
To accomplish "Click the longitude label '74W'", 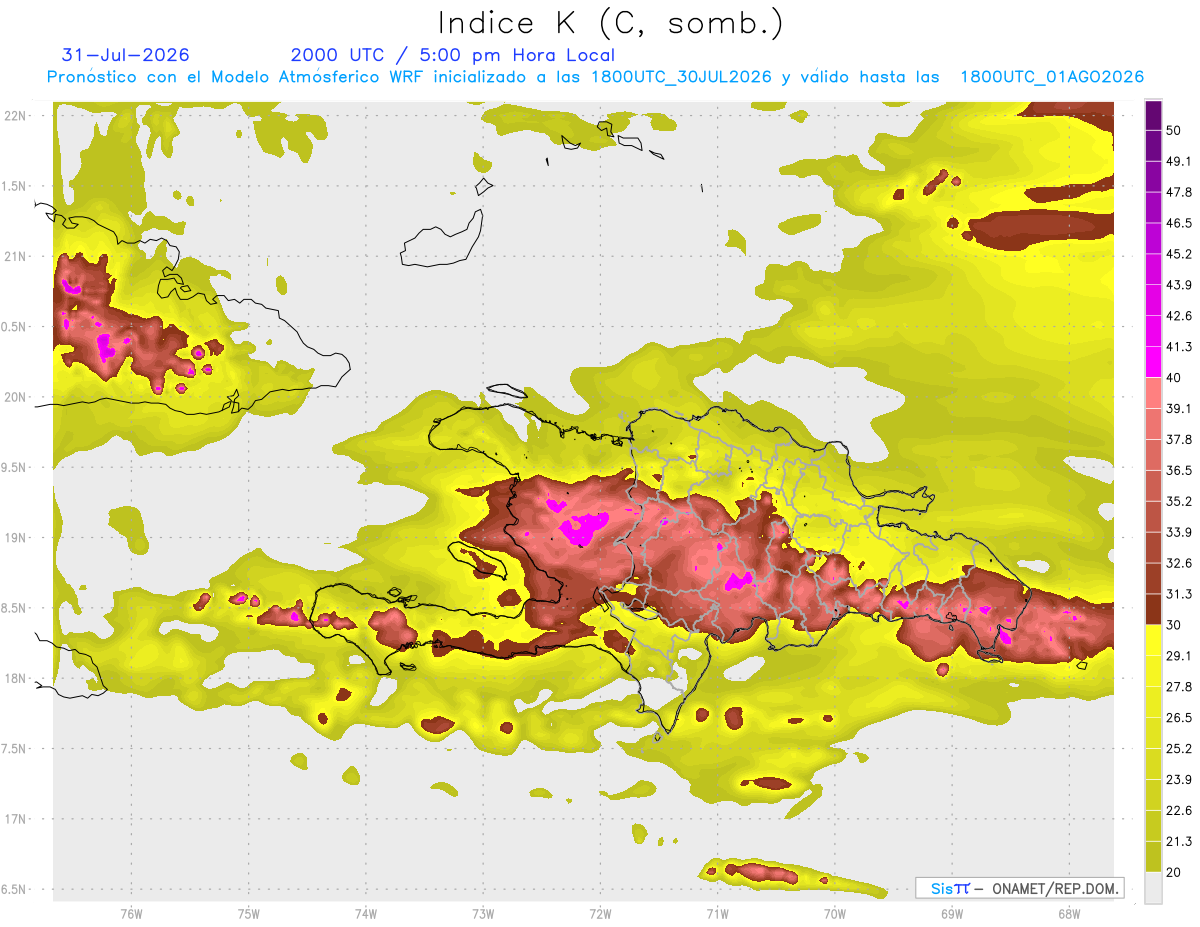I will point(365,914).
